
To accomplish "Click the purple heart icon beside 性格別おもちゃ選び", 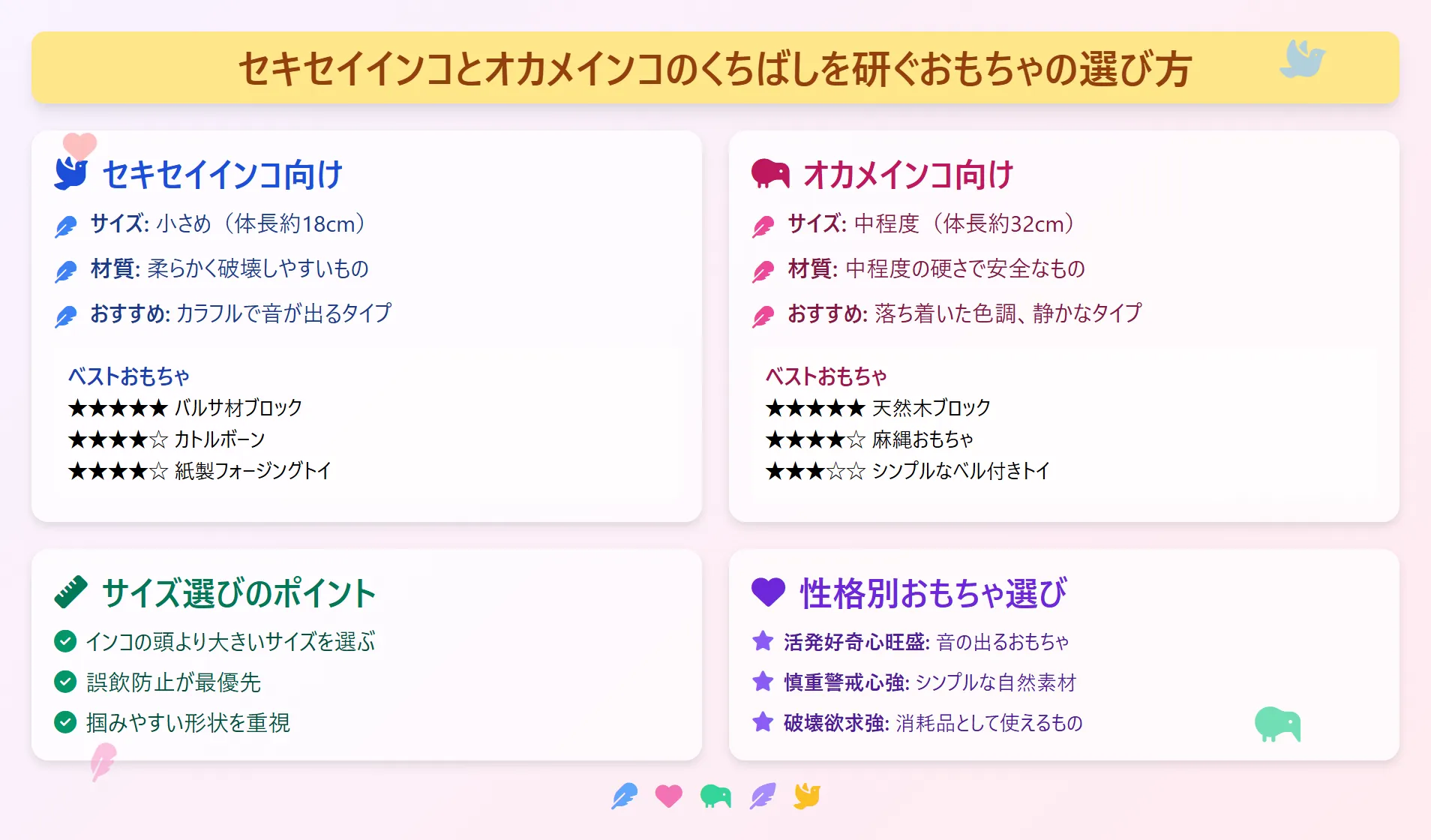I will click(x=768, y=592).
